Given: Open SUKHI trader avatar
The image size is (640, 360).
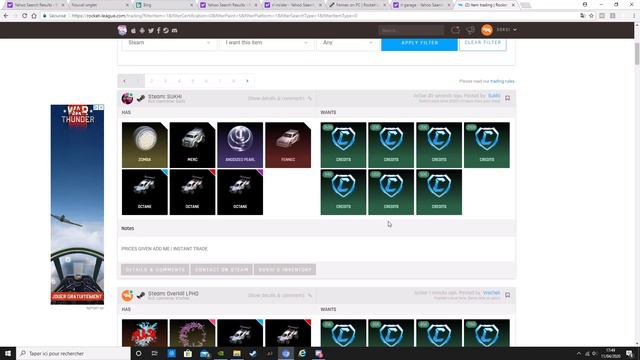Looking at the screenshot, I should click(x=127, y=98).
